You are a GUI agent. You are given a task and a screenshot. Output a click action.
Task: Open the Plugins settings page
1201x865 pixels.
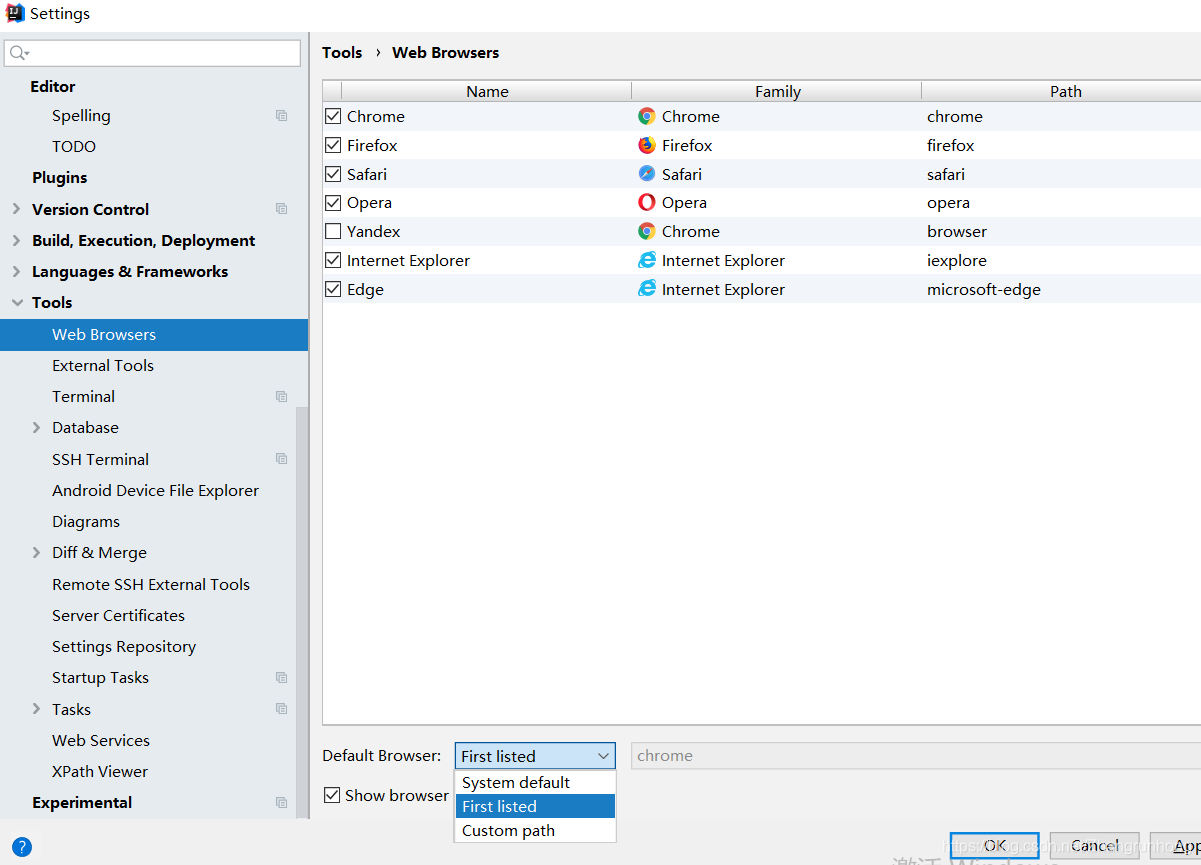(59, 177)
